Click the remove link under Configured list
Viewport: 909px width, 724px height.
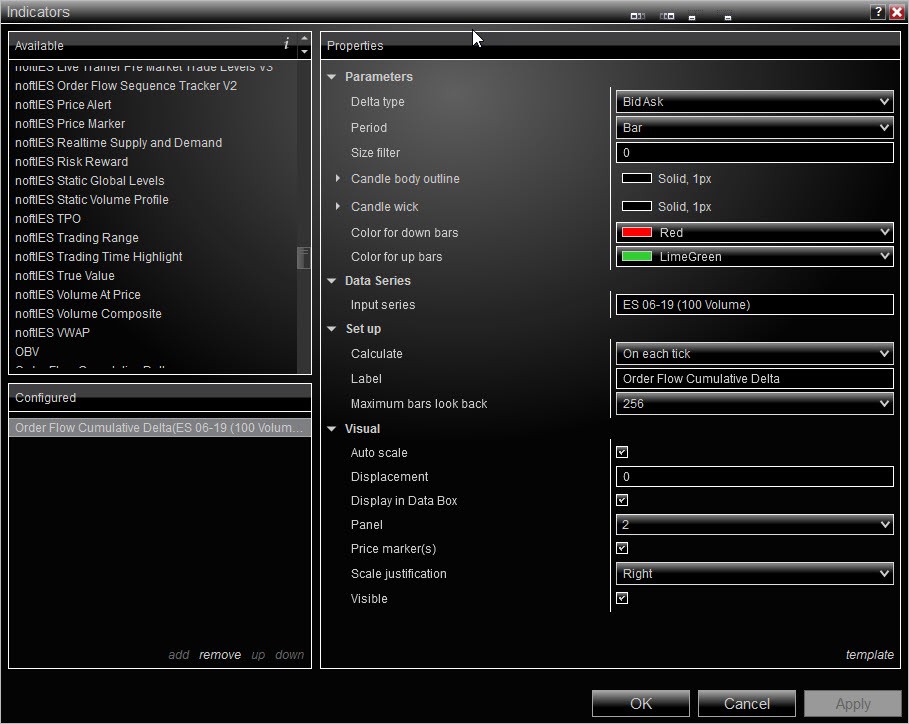(x=220, y=655)
